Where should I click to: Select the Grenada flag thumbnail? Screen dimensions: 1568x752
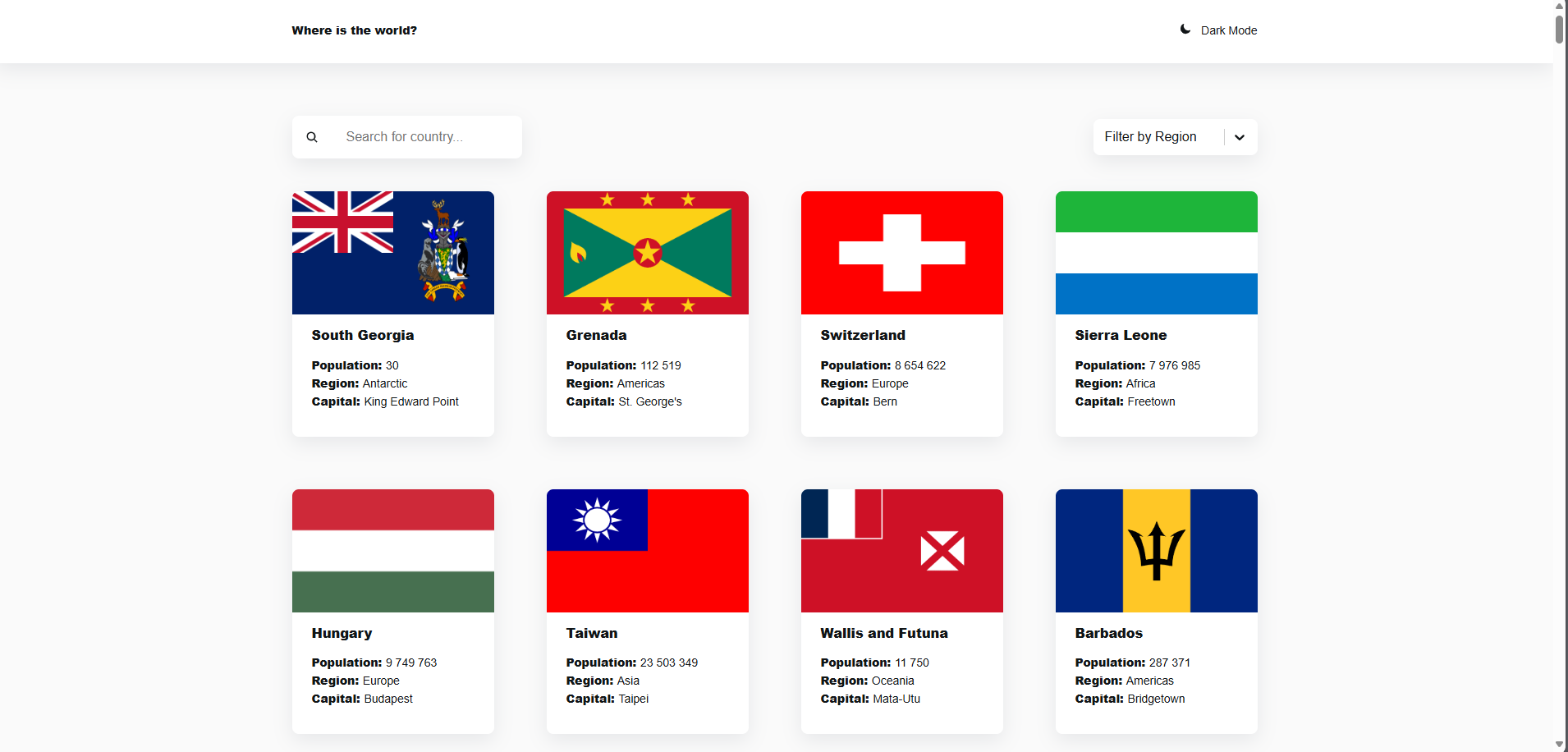point(648,253)
